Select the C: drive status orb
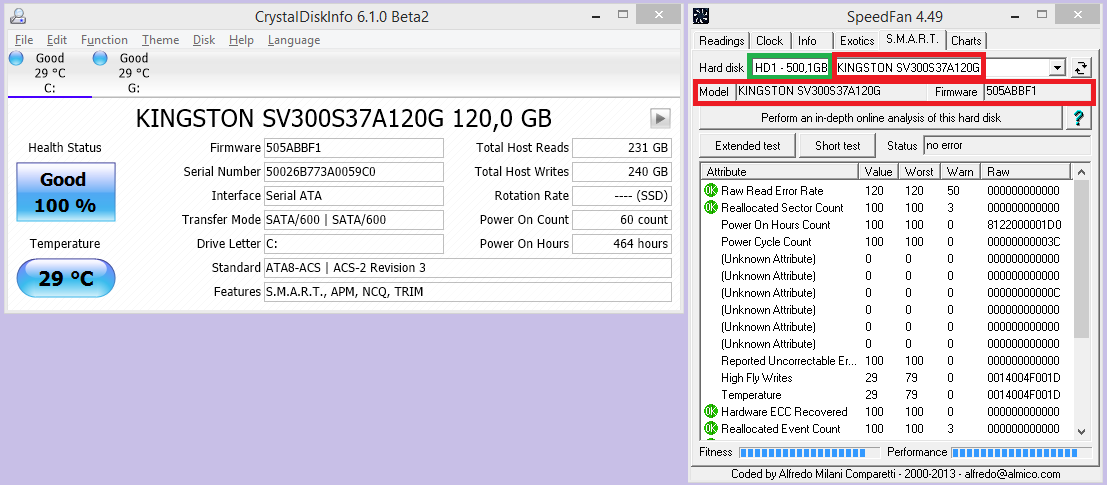1107x485 pixels. [x=16, y=59]
